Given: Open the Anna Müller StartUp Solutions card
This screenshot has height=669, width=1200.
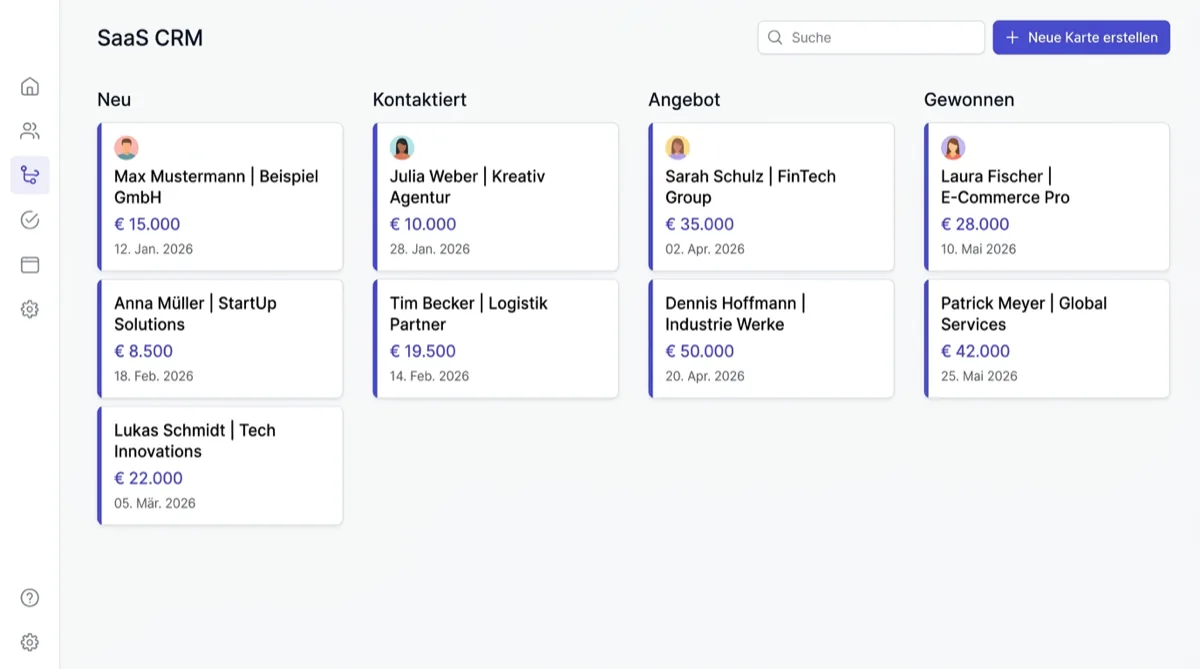Looking at the screenshot, I should (220, 339).
